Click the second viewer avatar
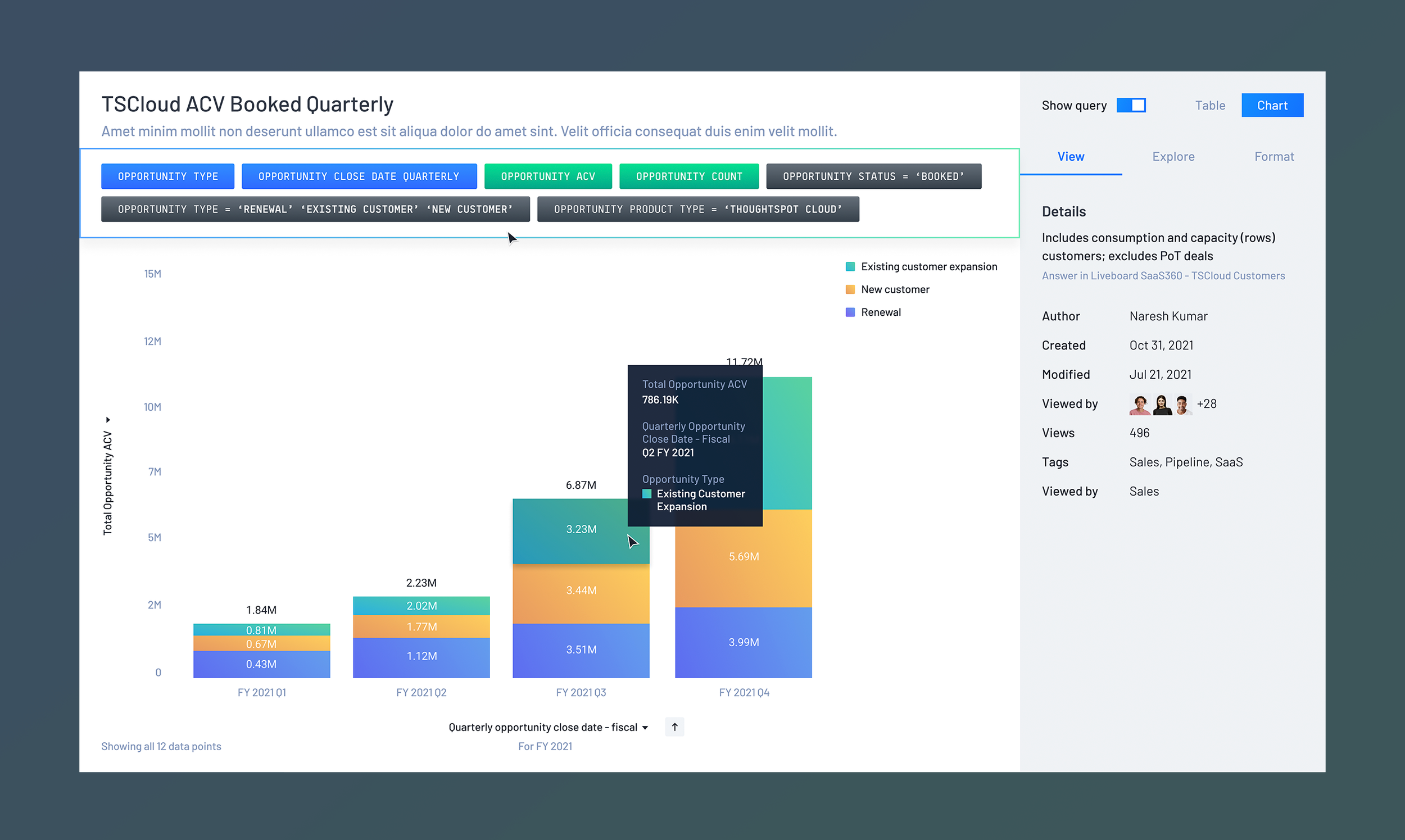Viewport: 1405px width, 840px height. click(1162, 404)
